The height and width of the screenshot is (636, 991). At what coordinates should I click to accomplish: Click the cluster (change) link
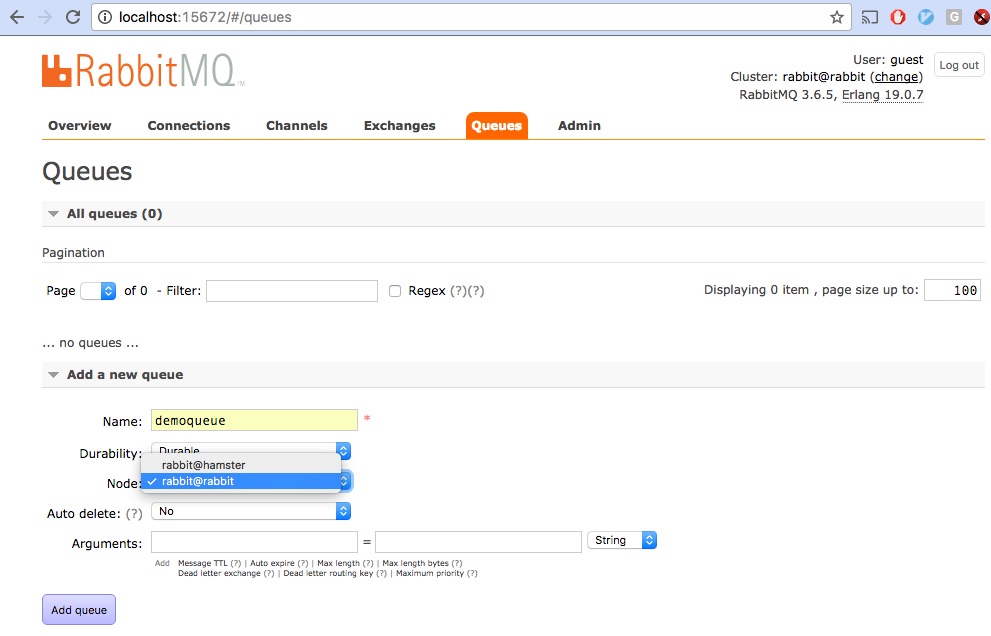click(896, 76)
